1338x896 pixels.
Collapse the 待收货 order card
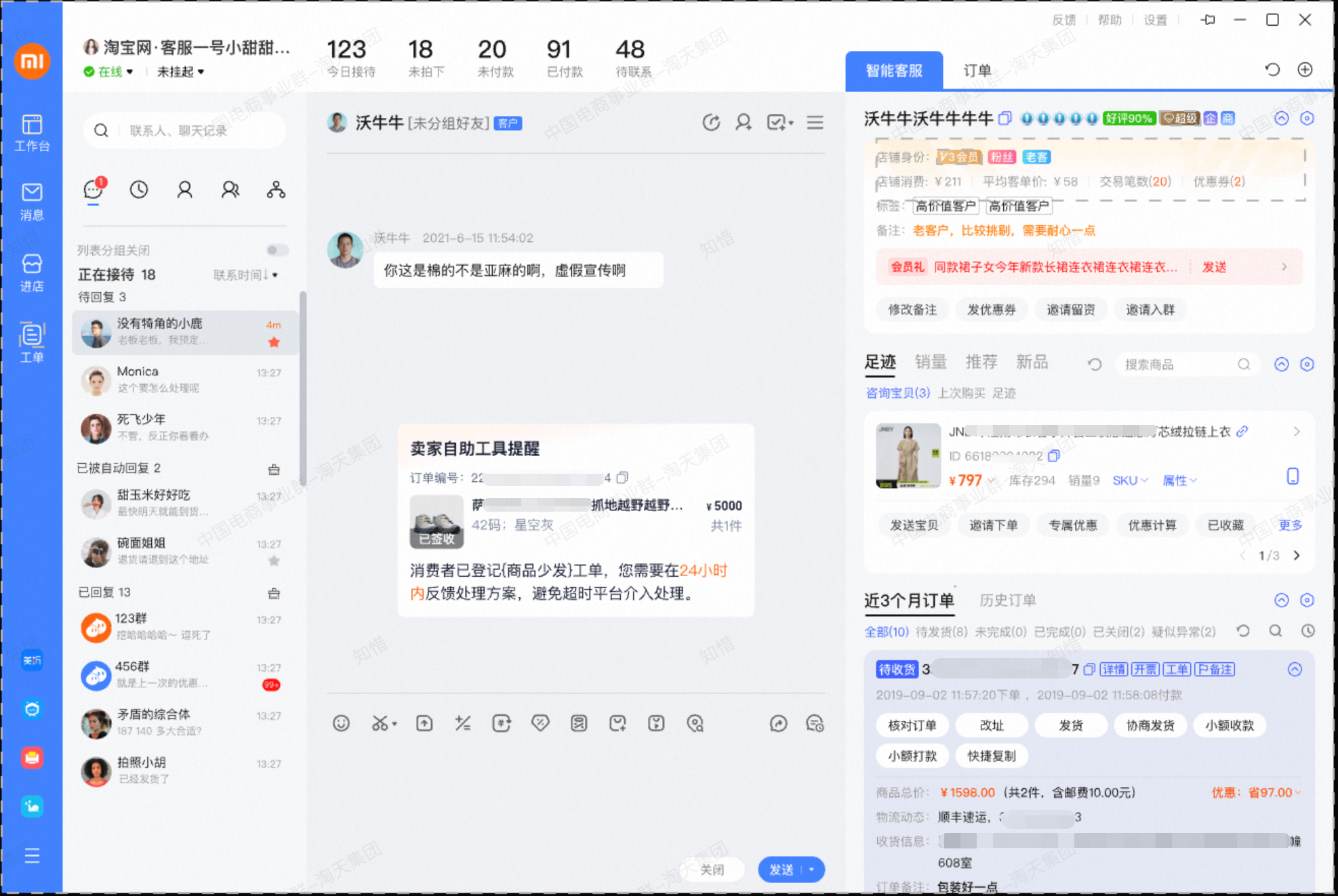1295,670
